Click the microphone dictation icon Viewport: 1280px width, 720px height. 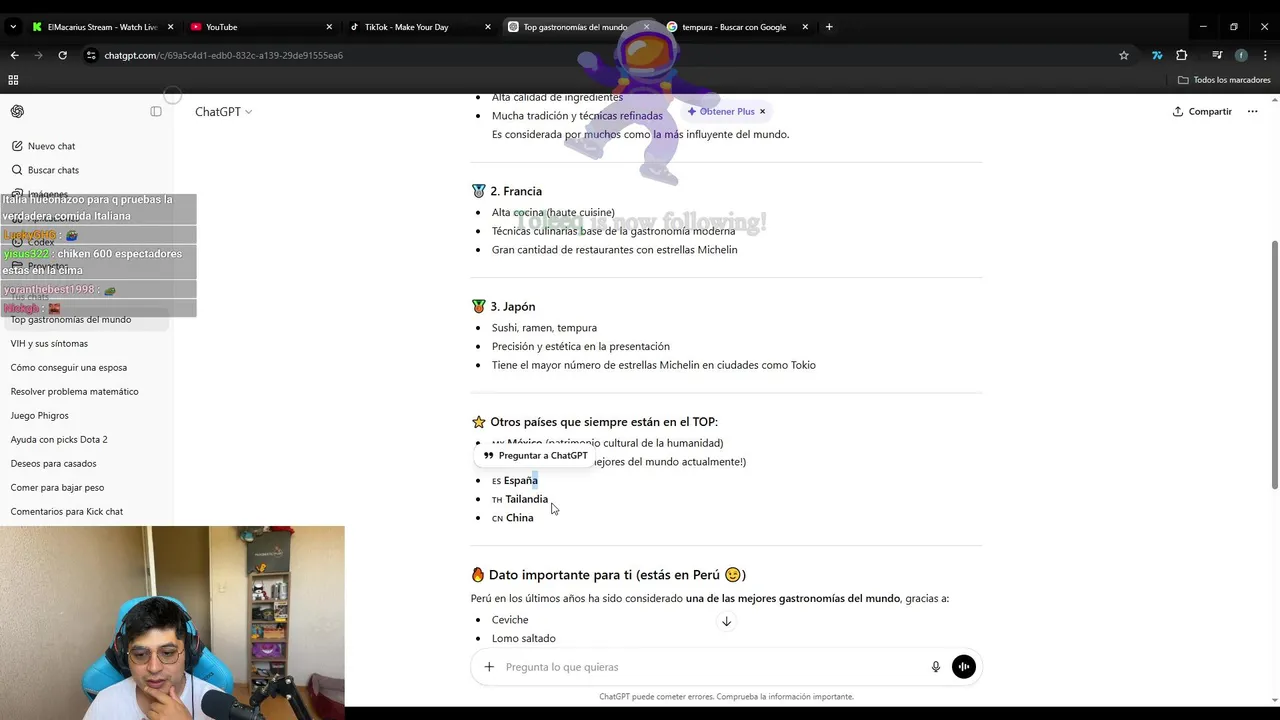tap(936, 667)
